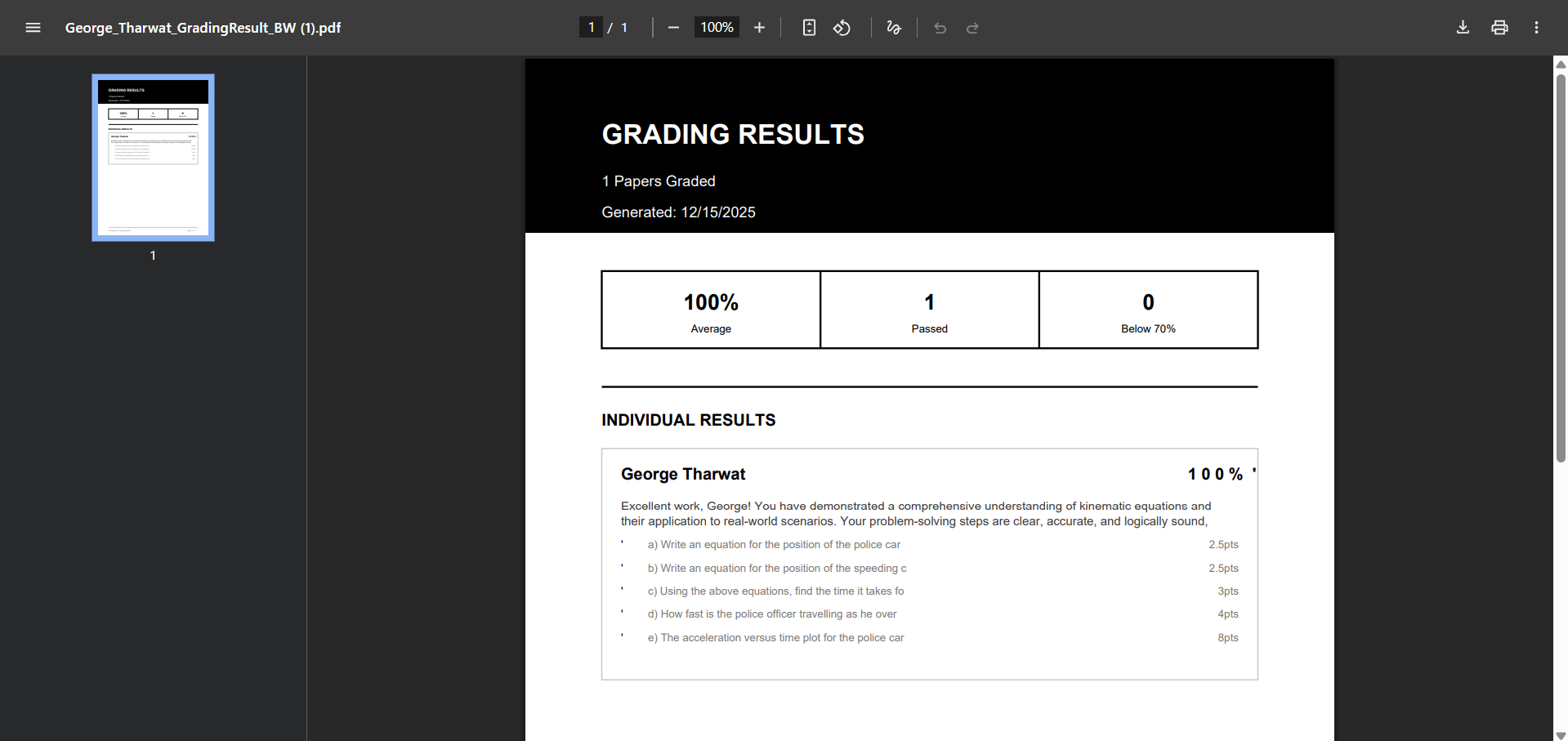Viewport: 1568px width, 741px height.
Task: Click the scroll up arrow
Action: tap(1561, 64)
